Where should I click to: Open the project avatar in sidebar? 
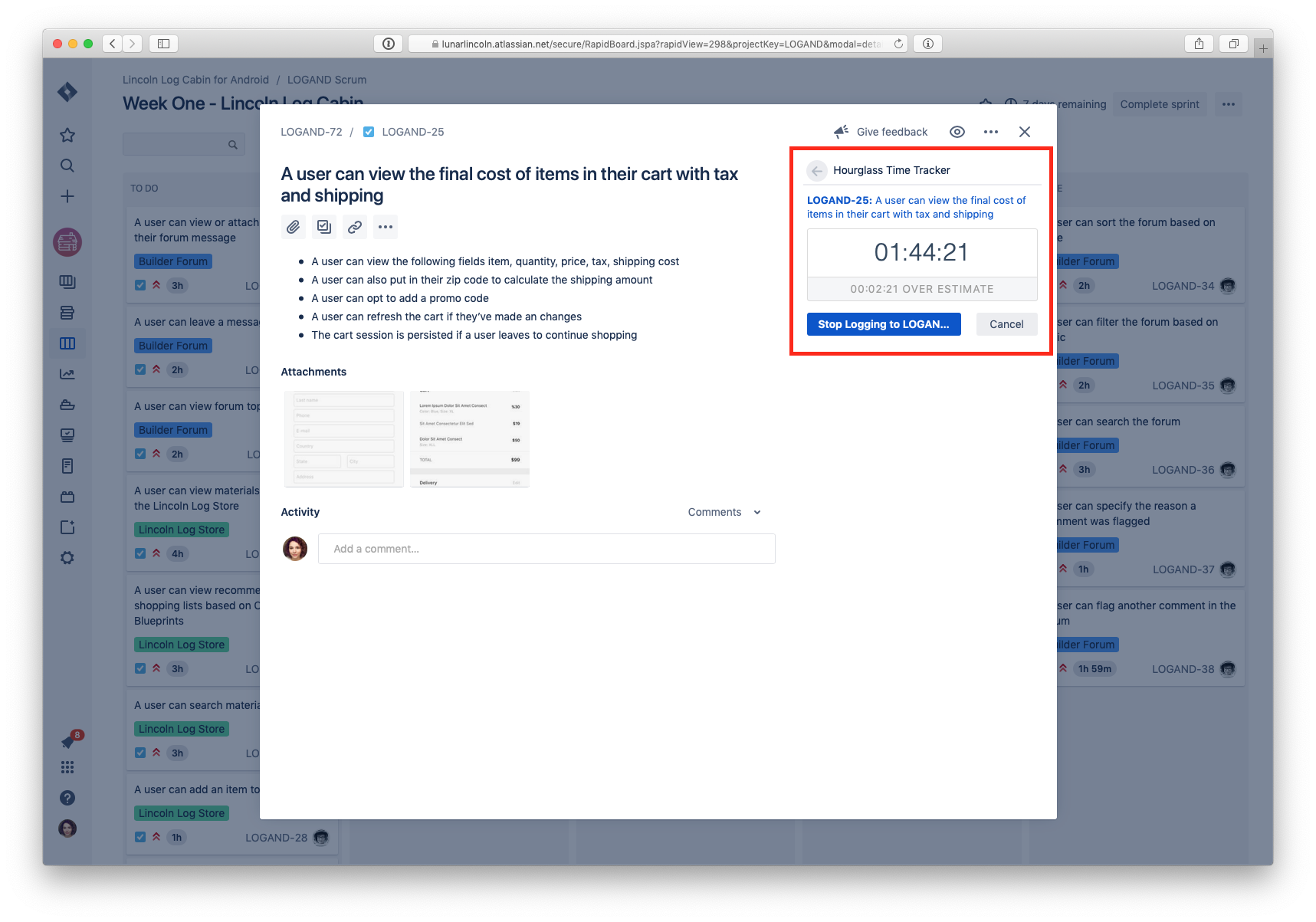coord(67,242)
